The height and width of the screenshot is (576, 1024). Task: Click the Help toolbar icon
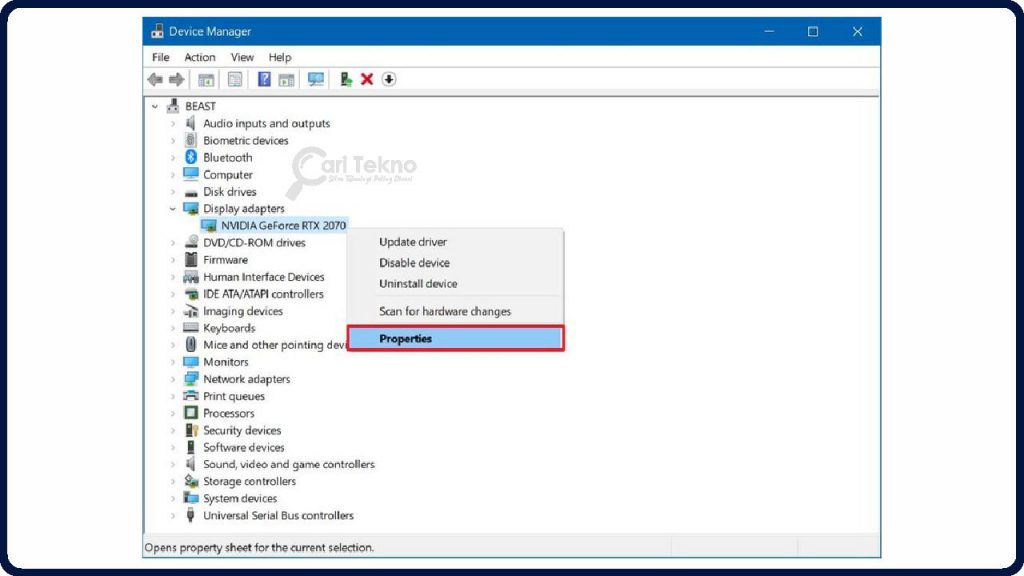pyautogui.click(x=265, y=79)
